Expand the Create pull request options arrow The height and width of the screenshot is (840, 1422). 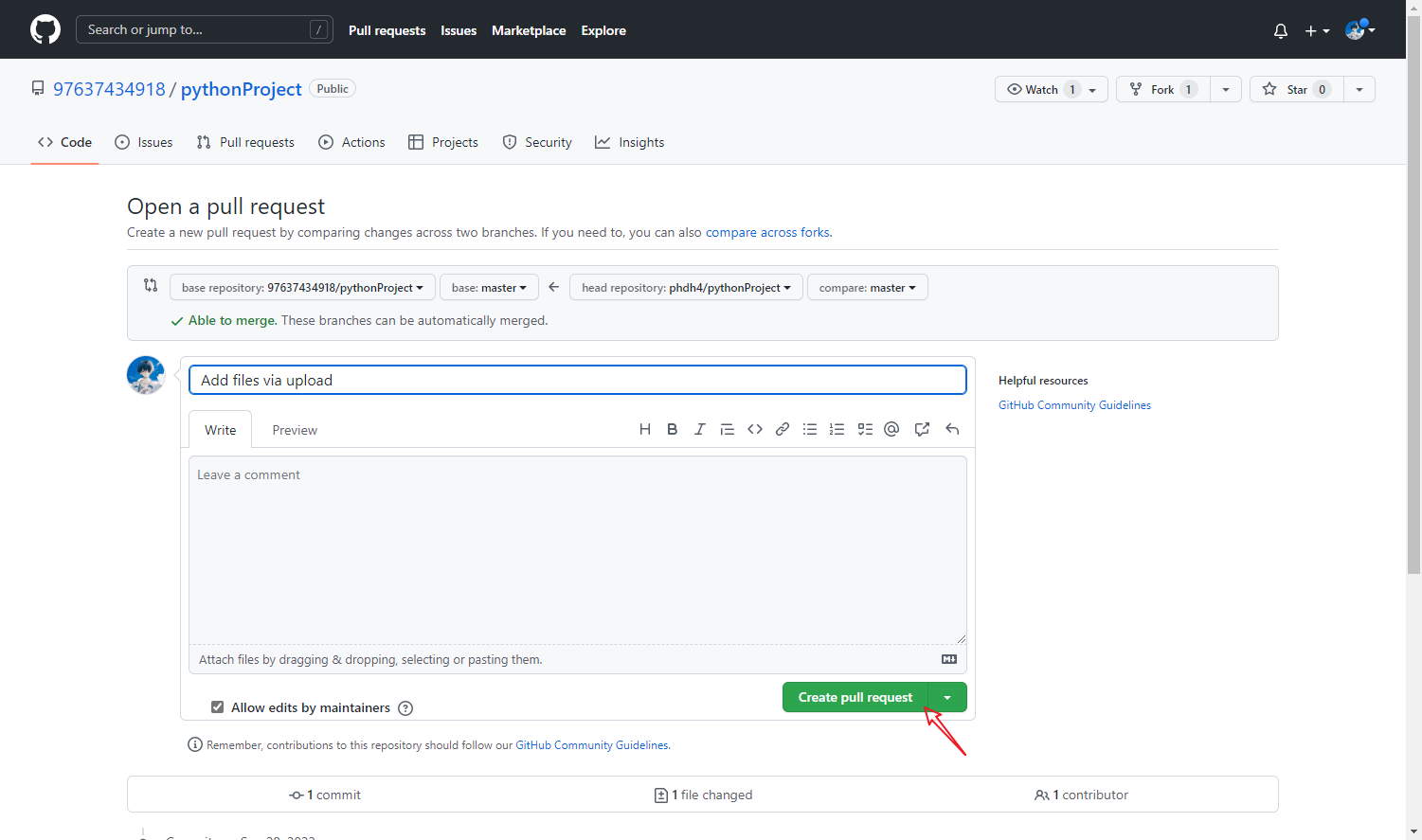(x=947, y=697)
